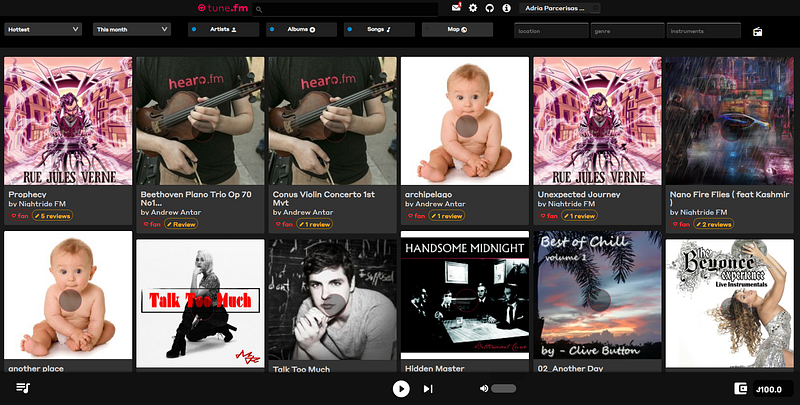Open the radio icon
The width and height of the screenshot is (800, 405).
click(758, 32)
